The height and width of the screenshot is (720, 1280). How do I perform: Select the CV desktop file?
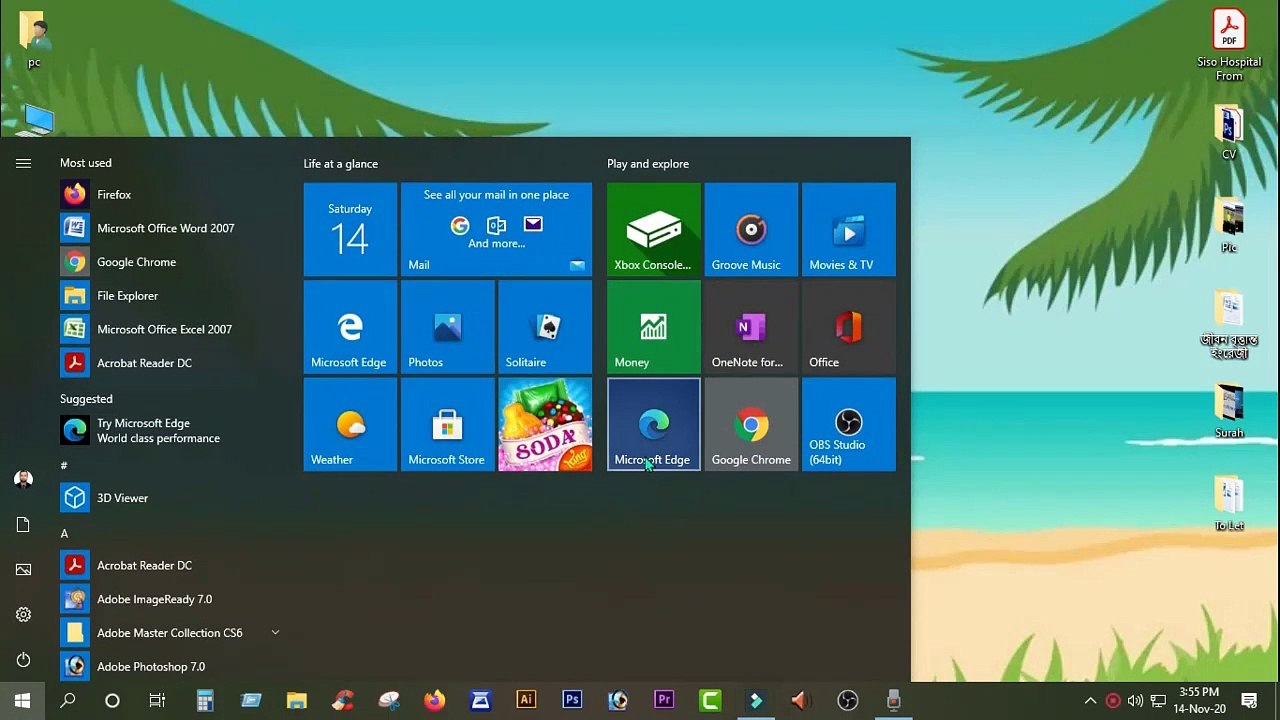point(1229,133)
